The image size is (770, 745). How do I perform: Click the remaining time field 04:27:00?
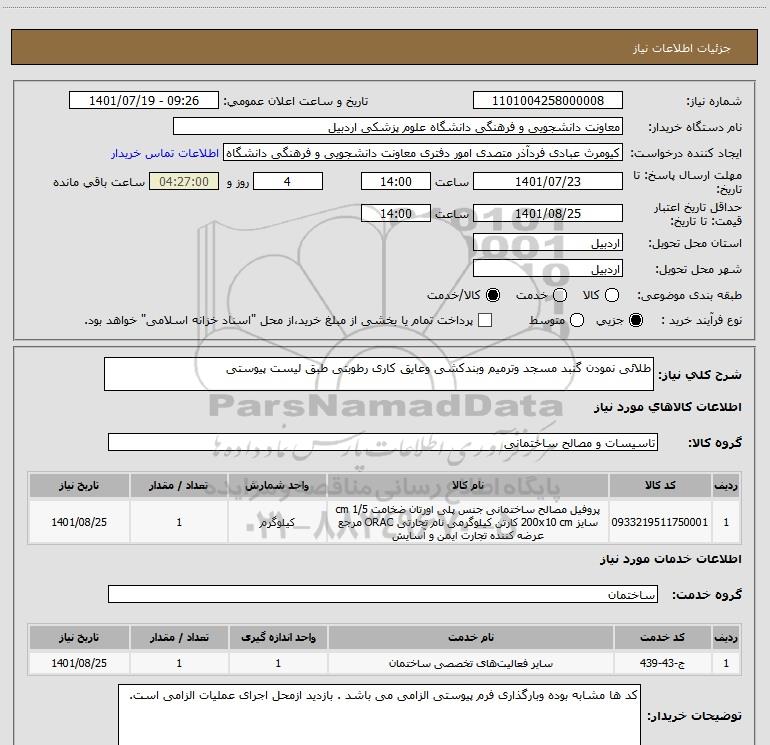click(184, 181)
